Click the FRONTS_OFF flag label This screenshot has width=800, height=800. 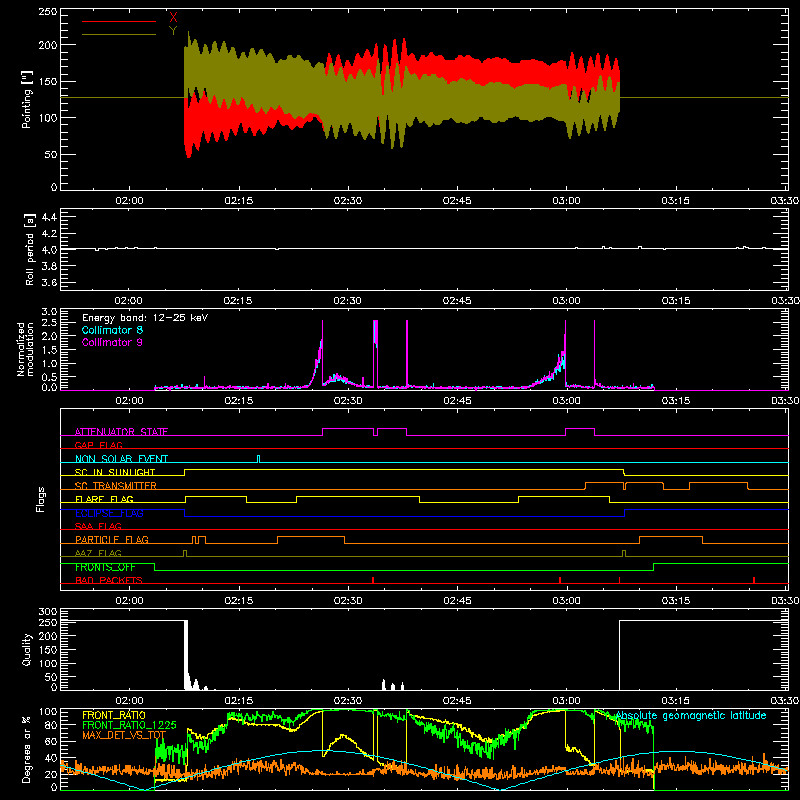pyautogui.click(x=105, y=567)
